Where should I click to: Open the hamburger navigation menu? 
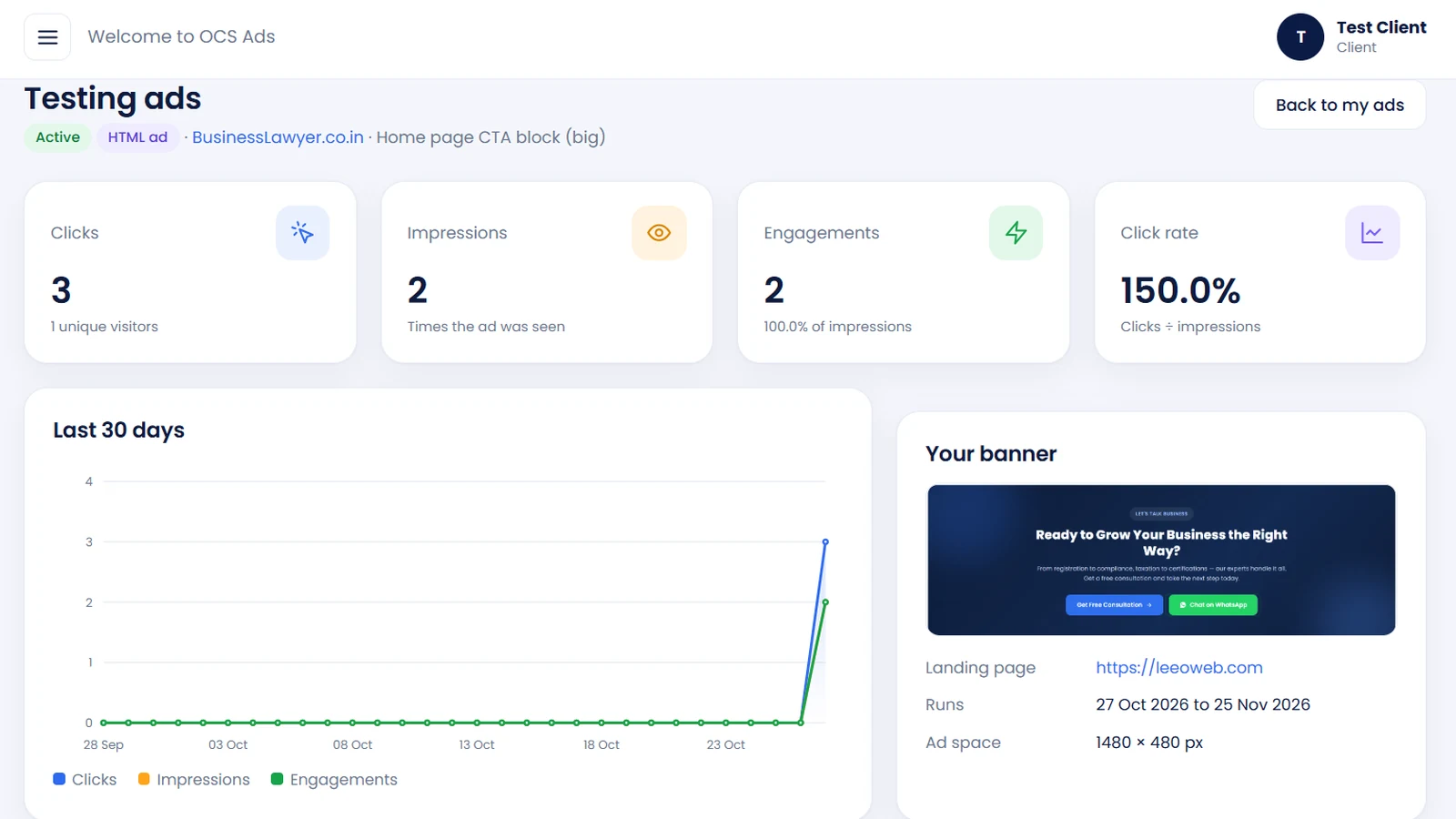[47, 37]
